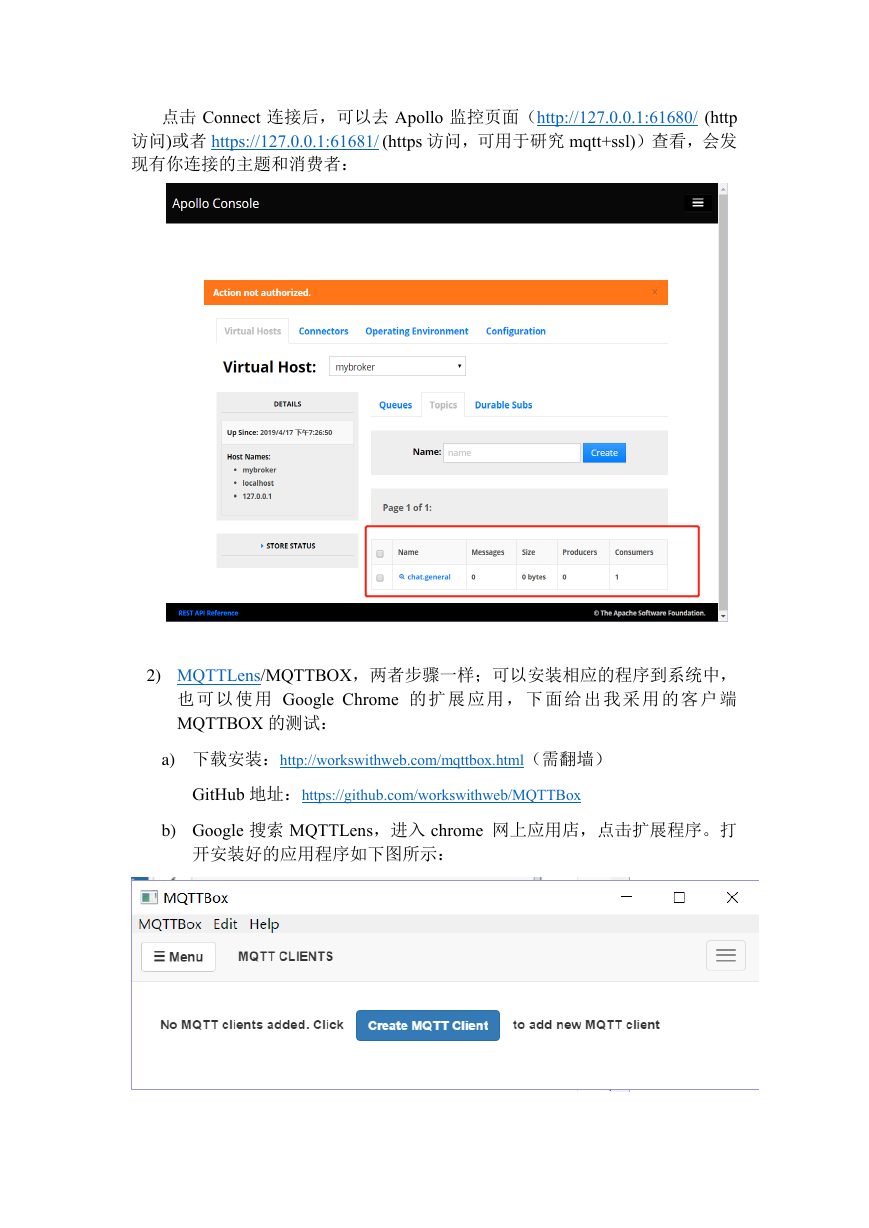The image size is (869, 1228).
Task: Select the Durable Subs sub-tab
Action: pyautogui.click(x=503, y=405)
